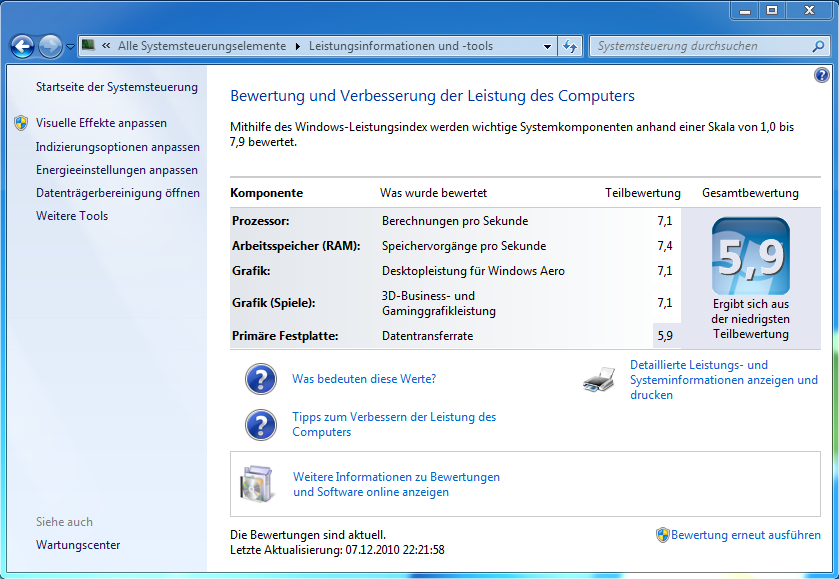
Task: Click the double chevron at breadcrumb start
Action: tap(106, 45)
